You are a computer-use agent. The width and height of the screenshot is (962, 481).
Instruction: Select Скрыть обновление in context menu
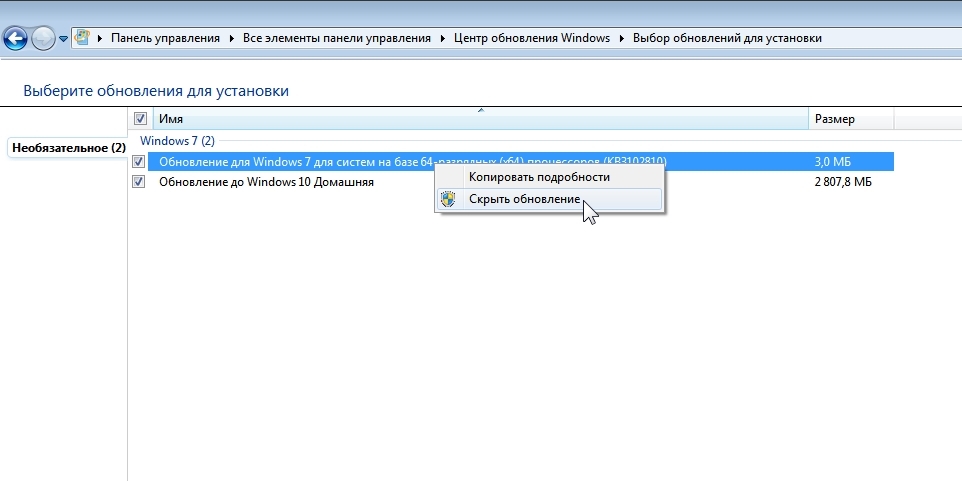pos(524,199)
